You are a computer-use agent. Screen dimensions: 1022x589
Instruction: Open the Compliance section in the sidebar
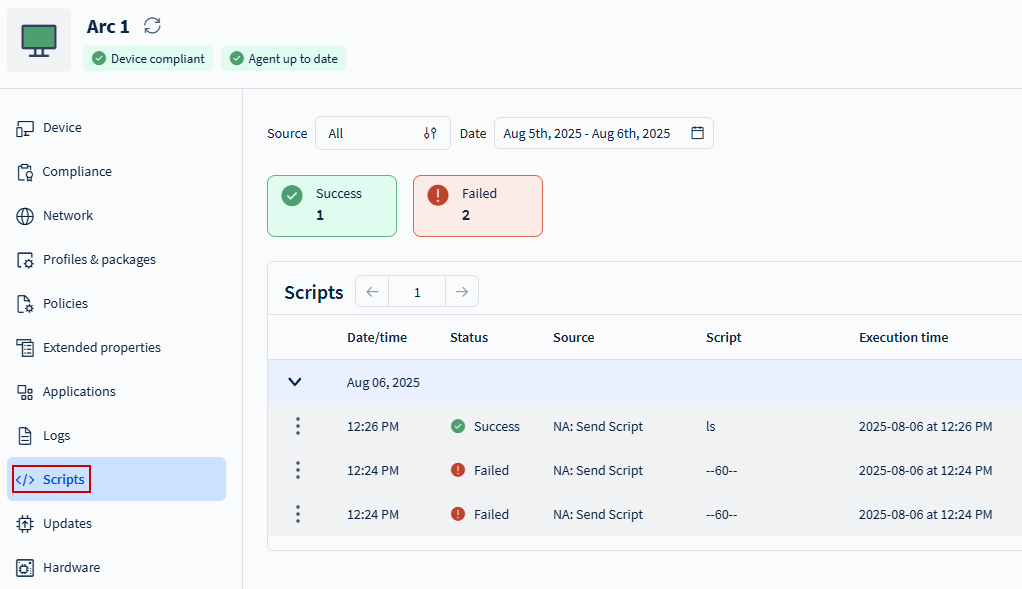[x=76, y=172]
